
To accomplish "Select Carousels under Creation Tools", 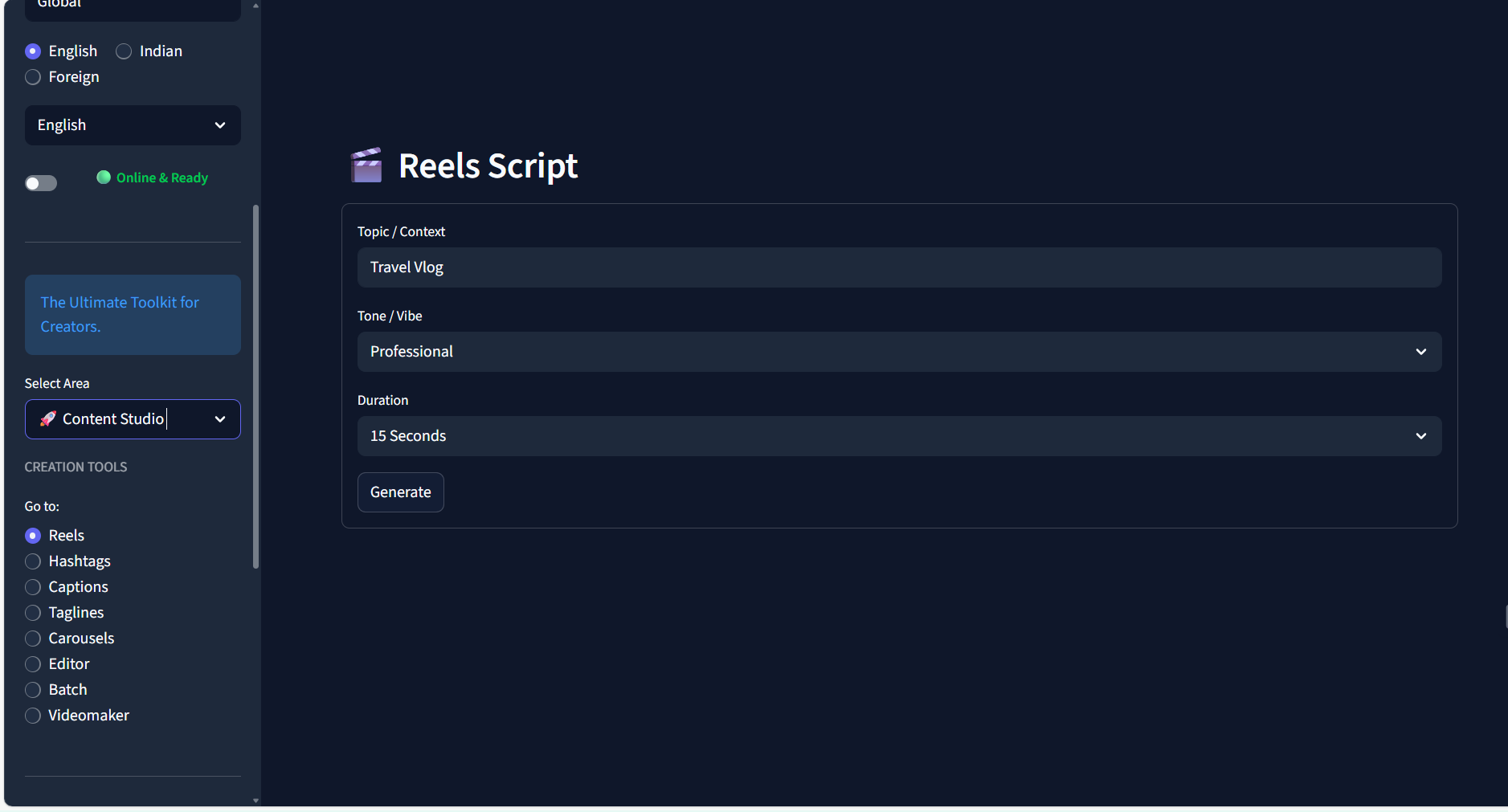I will (x=33, y=638).
